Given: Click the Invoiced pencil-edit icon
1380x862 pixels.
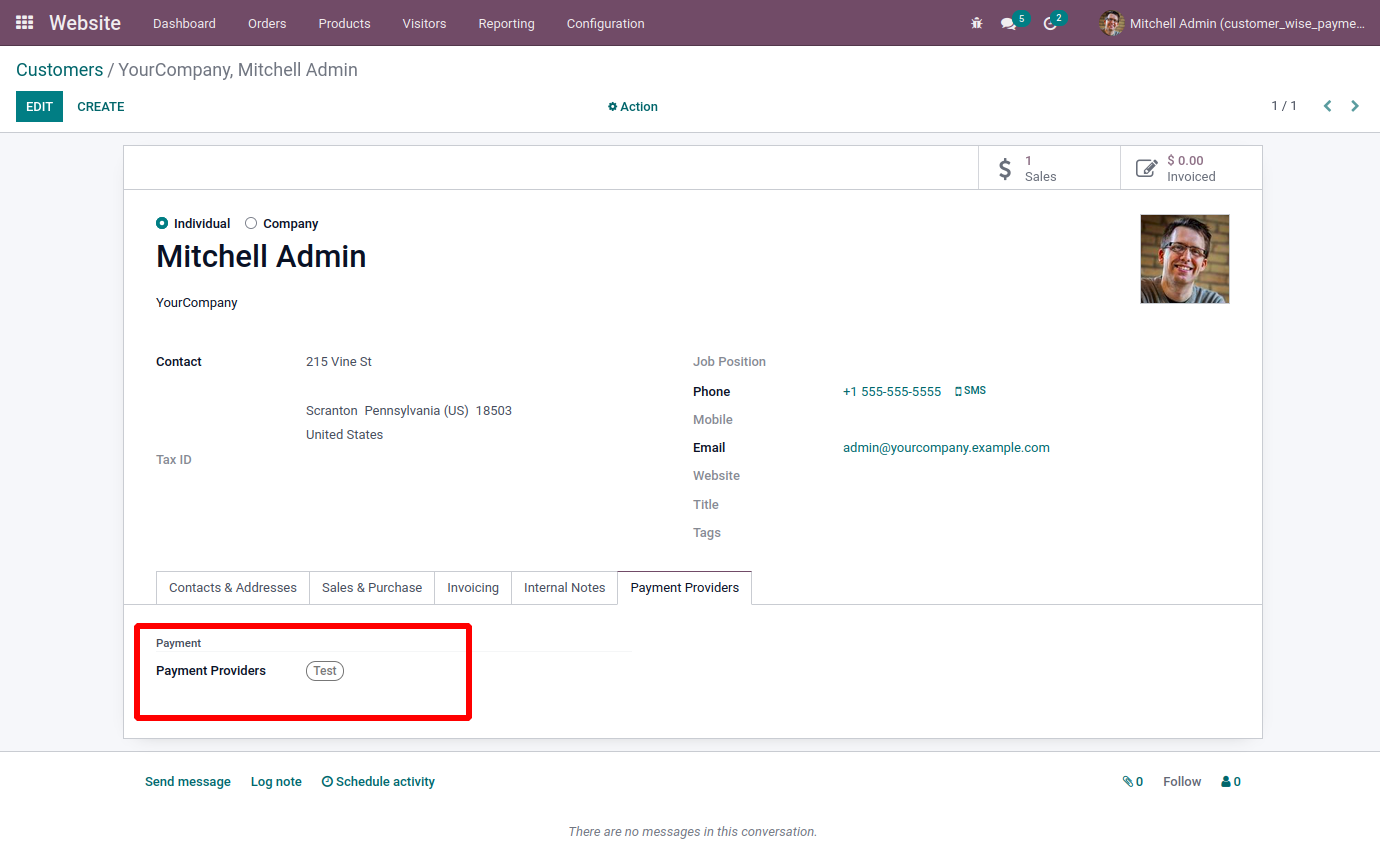Looking at the screenshot, I should pyautogui.click(x=1147, y=168).
